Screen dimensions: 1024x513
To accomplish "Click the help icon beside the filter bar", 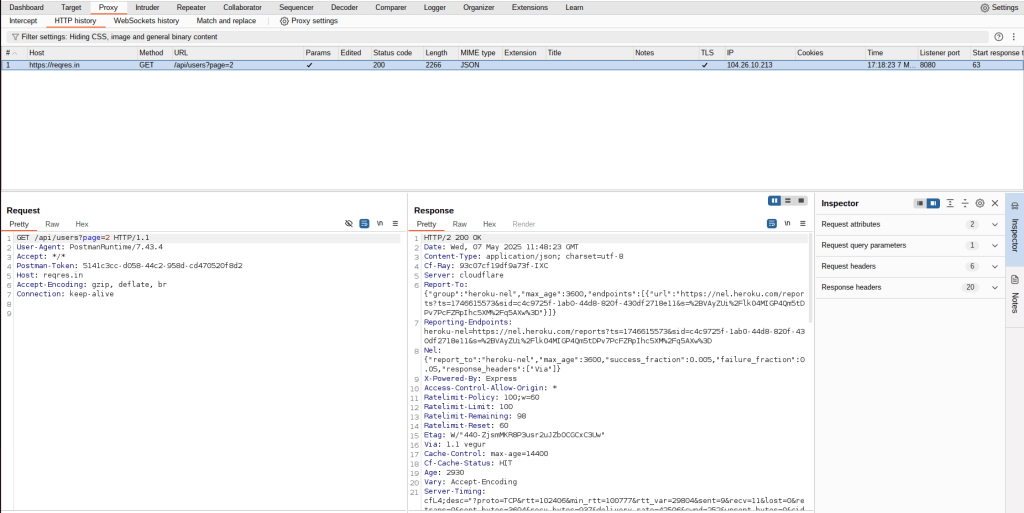I will (x=998, y=36).
